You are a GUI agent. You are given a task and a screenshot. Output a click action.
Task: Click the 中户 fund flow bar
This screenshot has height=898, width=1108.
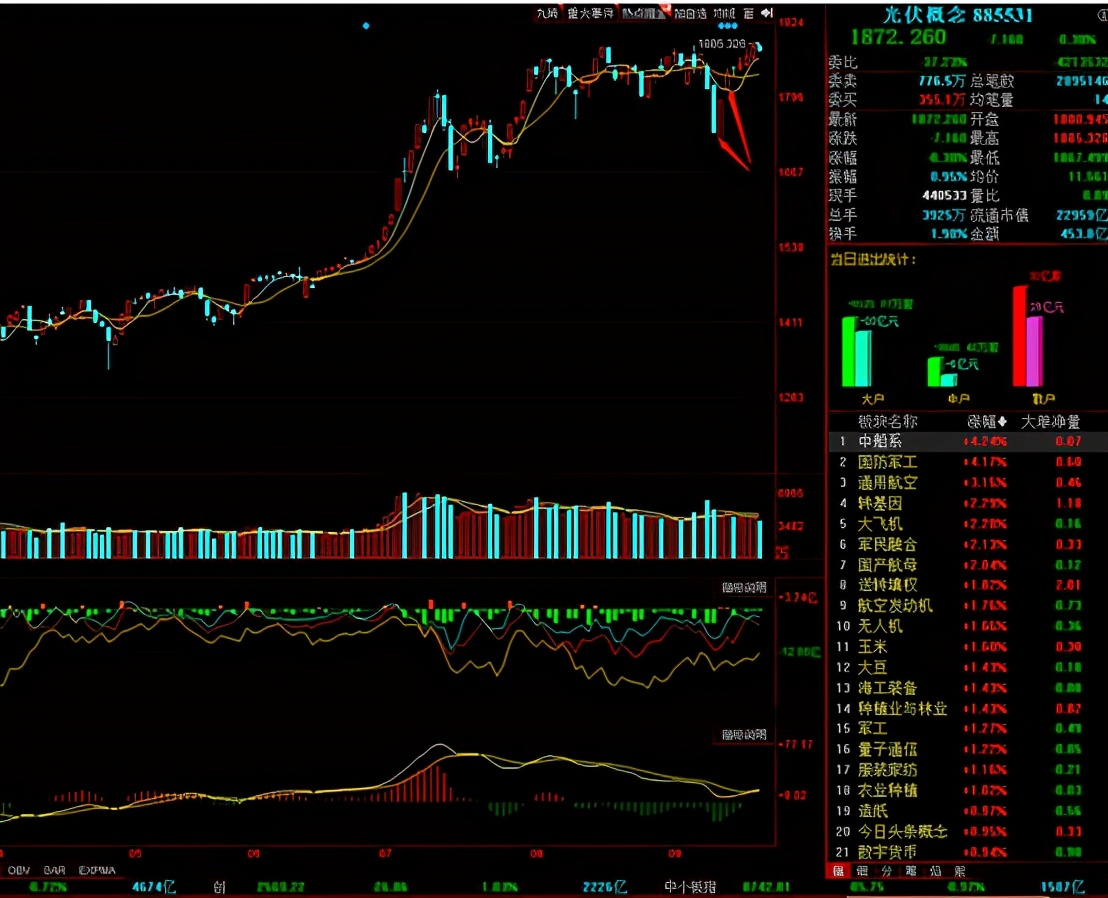coord(942,372)
